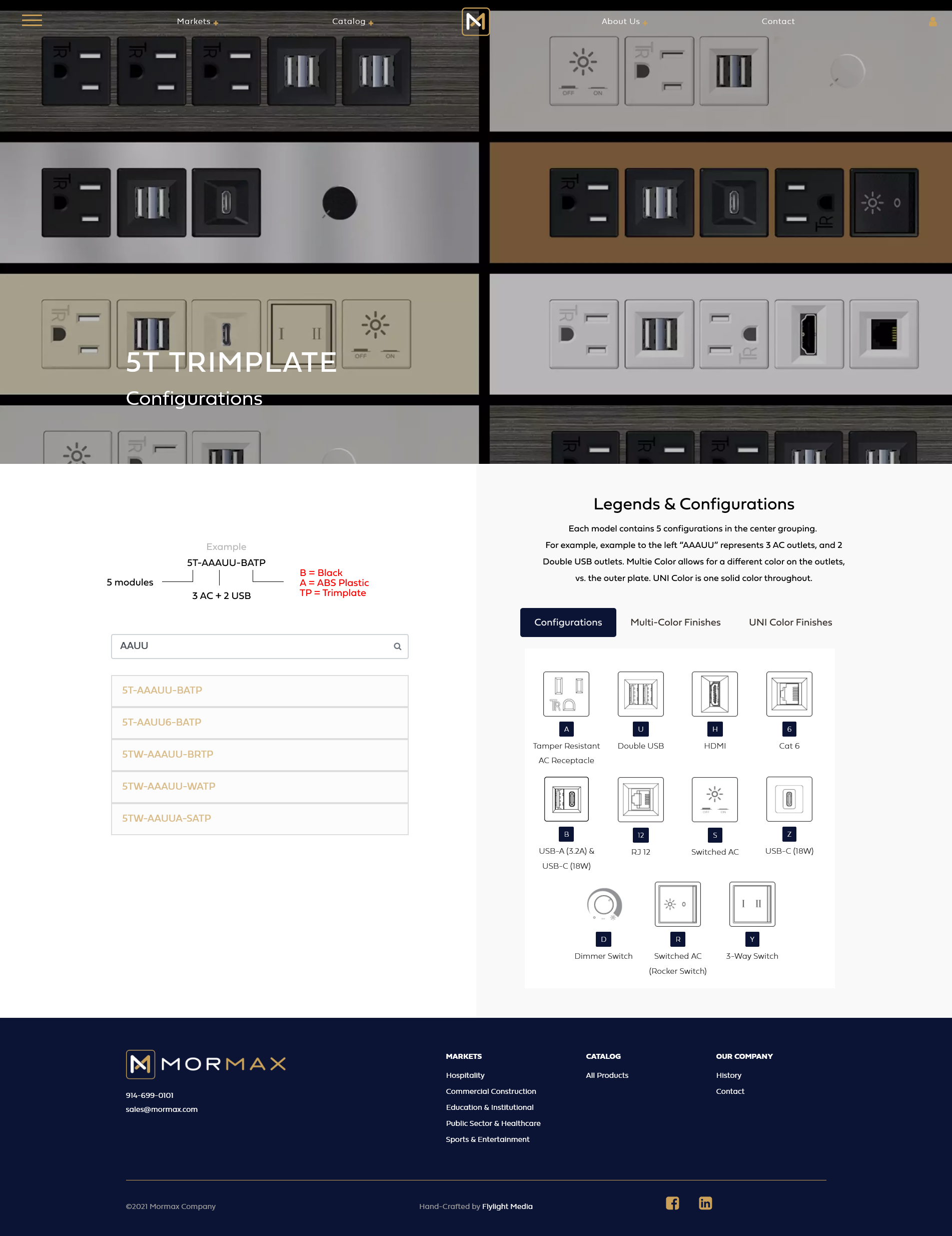This screenshot has width=952, height=1236.
Task: Click the sales@mormax.com email link
Action: [x=162, y=1109]
